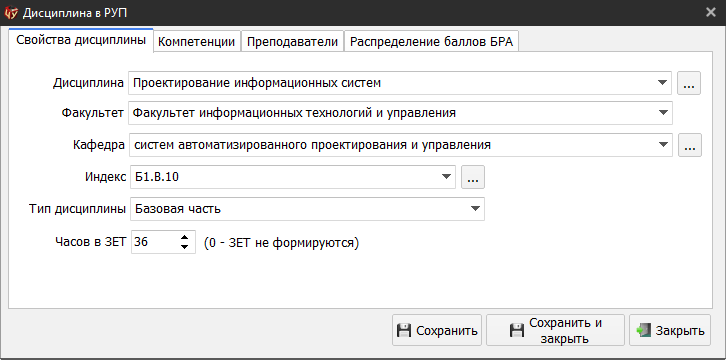Click the Б1.В.10 index value
Image resolution: width=726 pixels, height=360 pixels.
[156, 177]
